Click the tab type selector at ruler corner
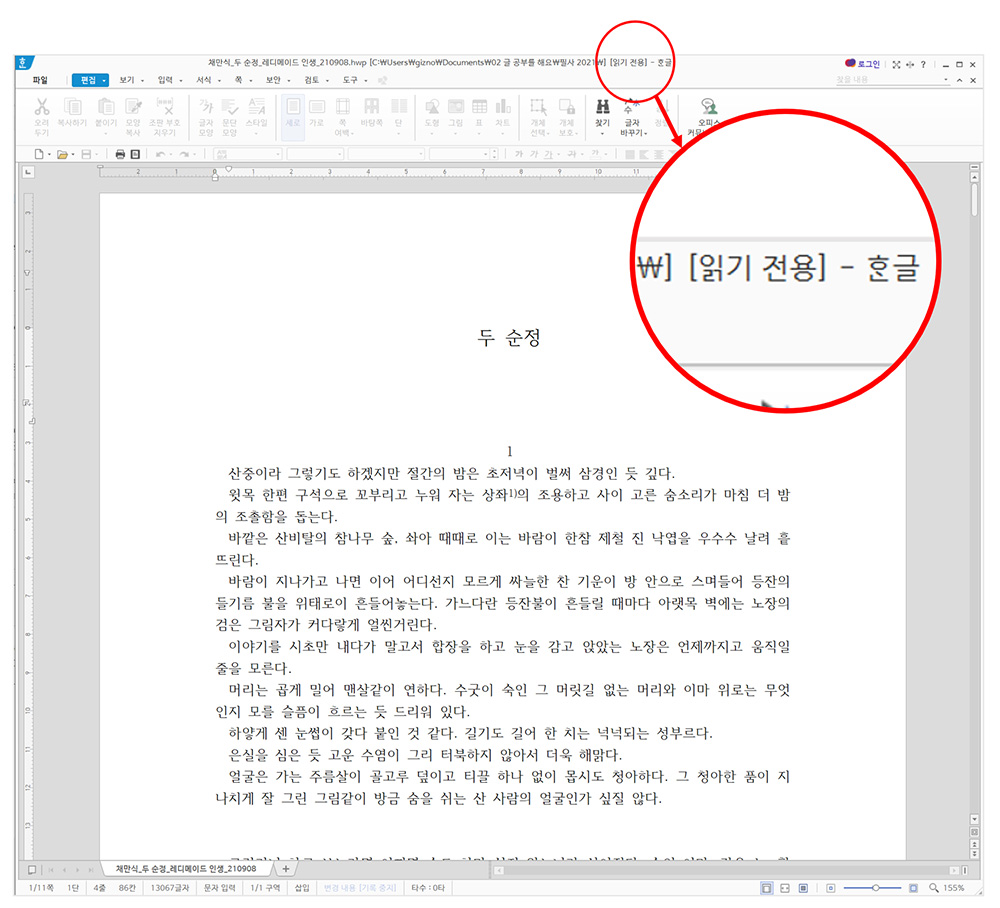This screenshot has height=908, width=1000. (x=27, y=172)
